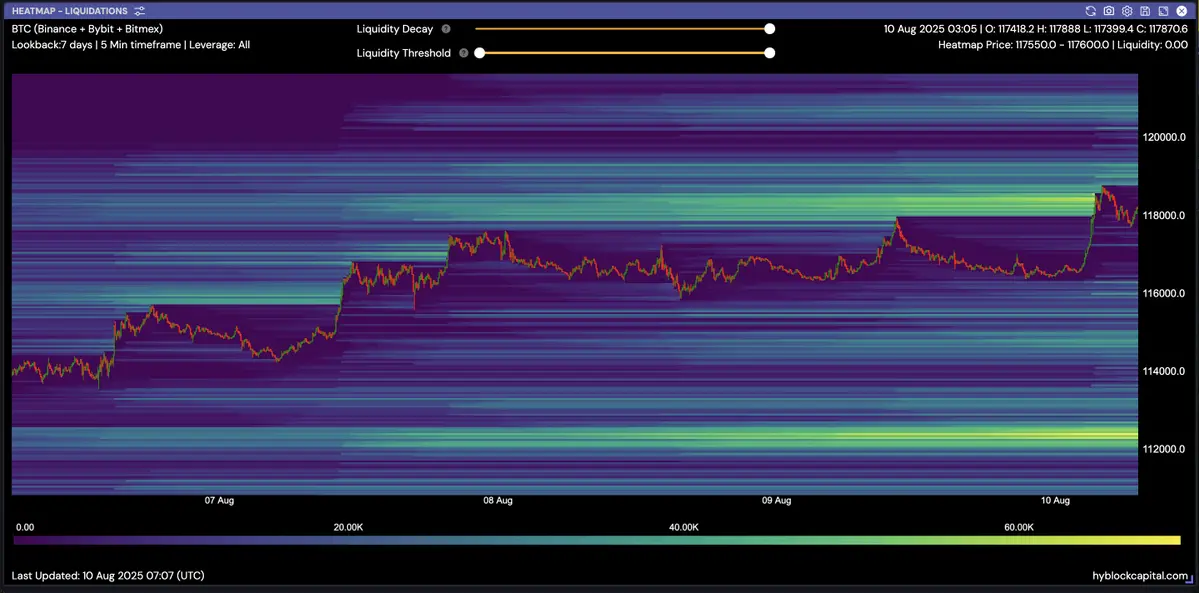Click the Liquidity Threshold label
This screenshot has height=593, width=1199.
pos(404,54)
